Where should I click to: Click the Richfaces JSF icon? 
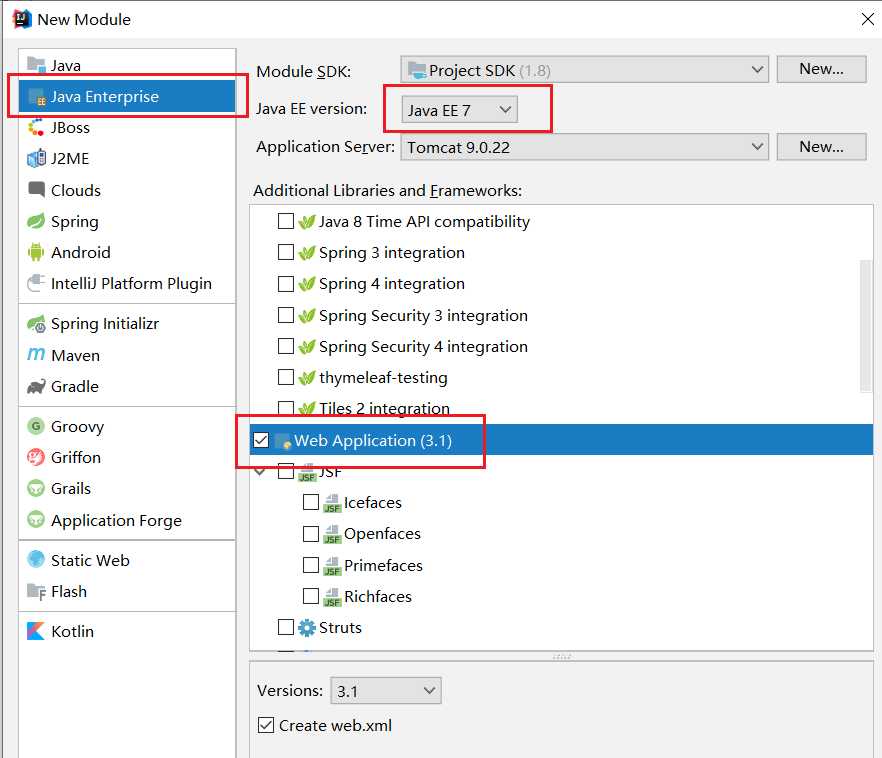tap(332, 597)
